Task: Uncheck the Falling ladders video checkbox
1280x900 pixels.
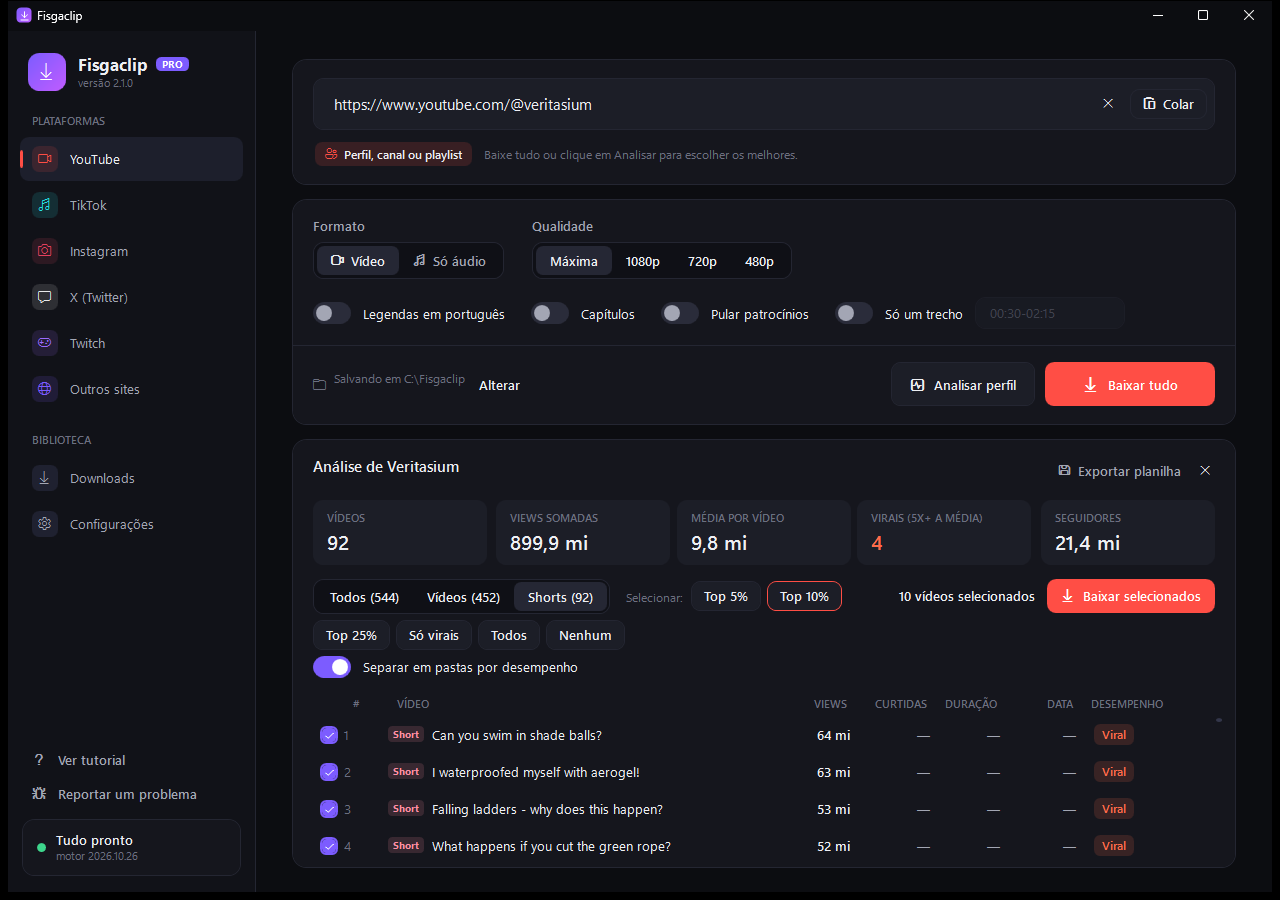Action: coord(329,809)
